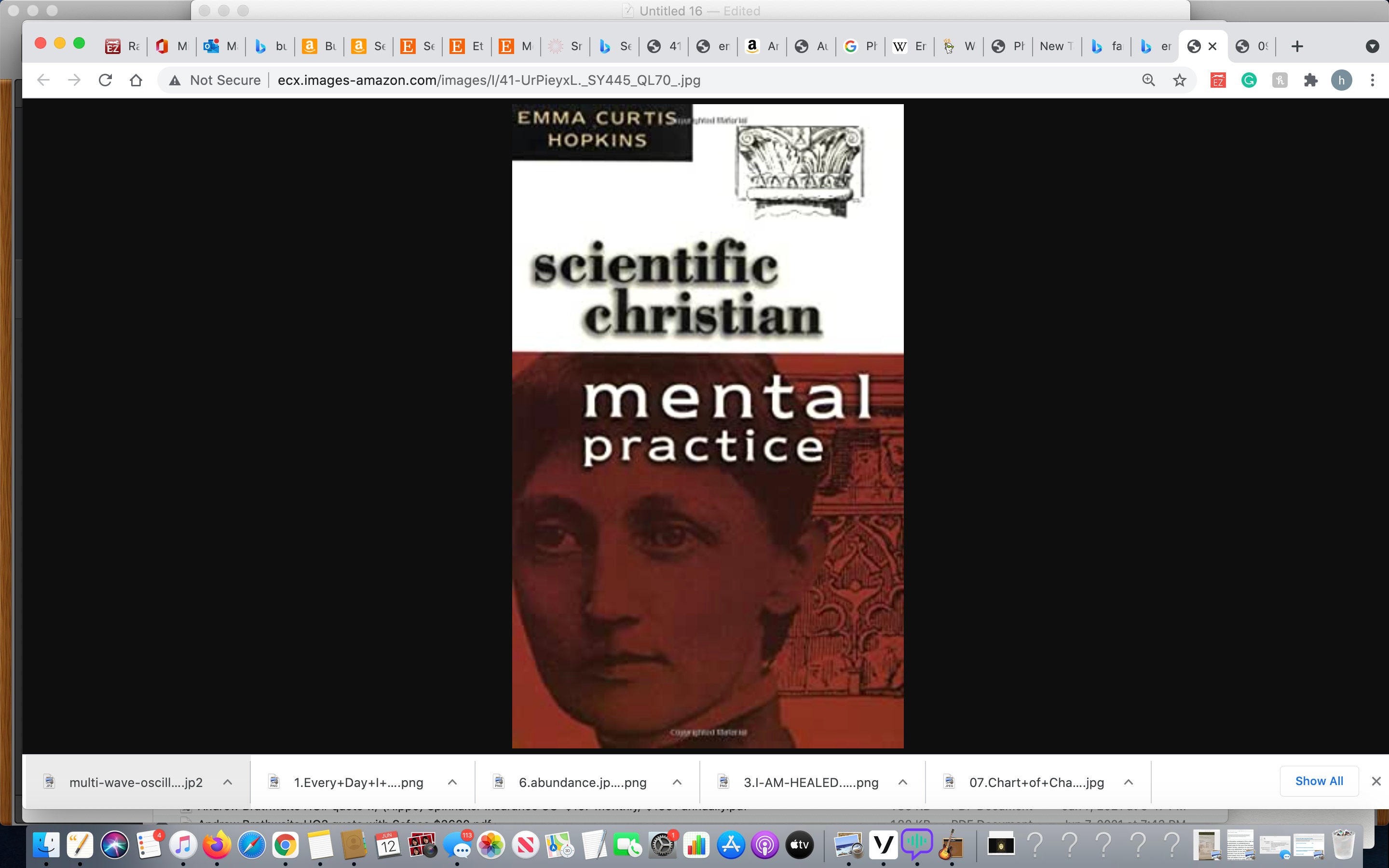Expand options for 6.abundance png download
Image resolution: width=1389 pixels, height=868 pixels.
[x=677, y=782]
